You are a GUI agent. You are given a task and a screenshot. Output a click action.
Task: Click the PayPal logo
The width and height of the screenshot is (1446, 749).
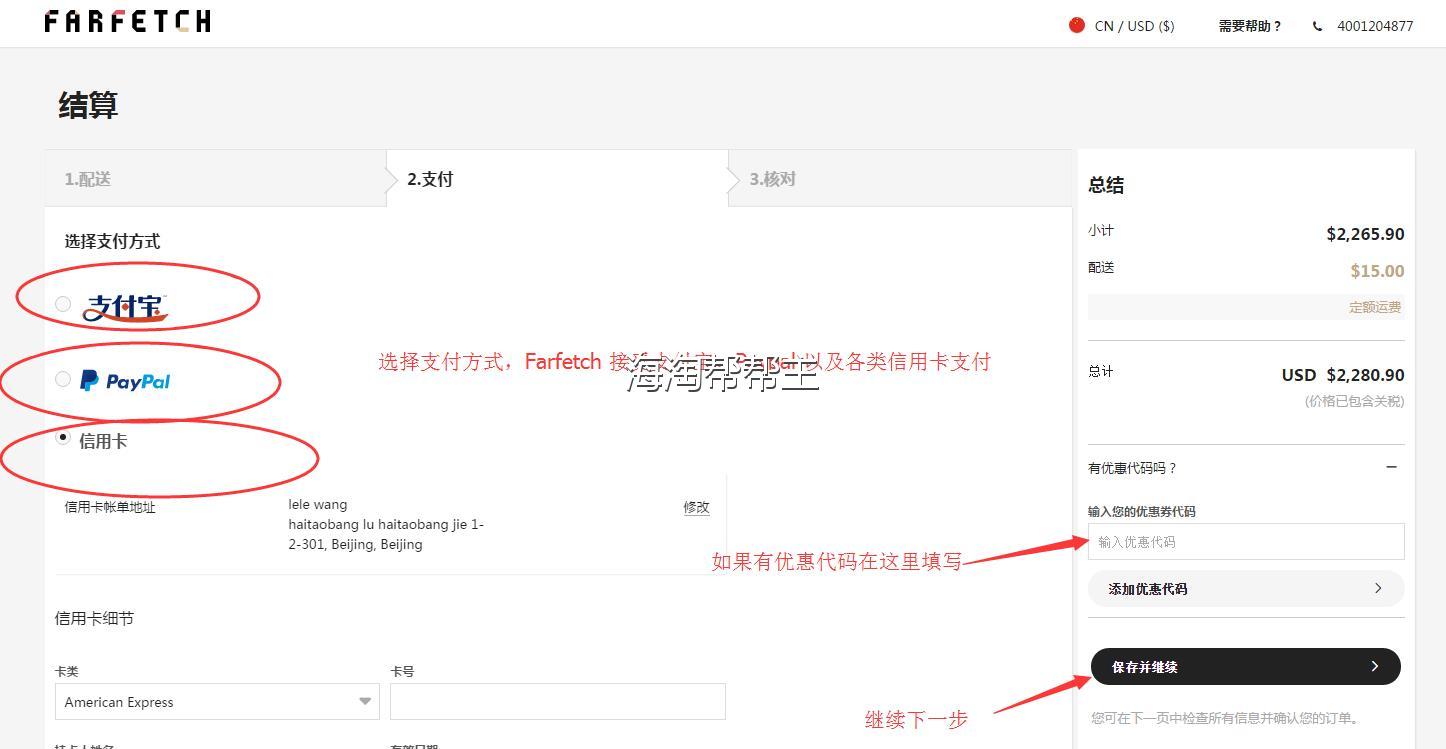click(x=125, y=381)
